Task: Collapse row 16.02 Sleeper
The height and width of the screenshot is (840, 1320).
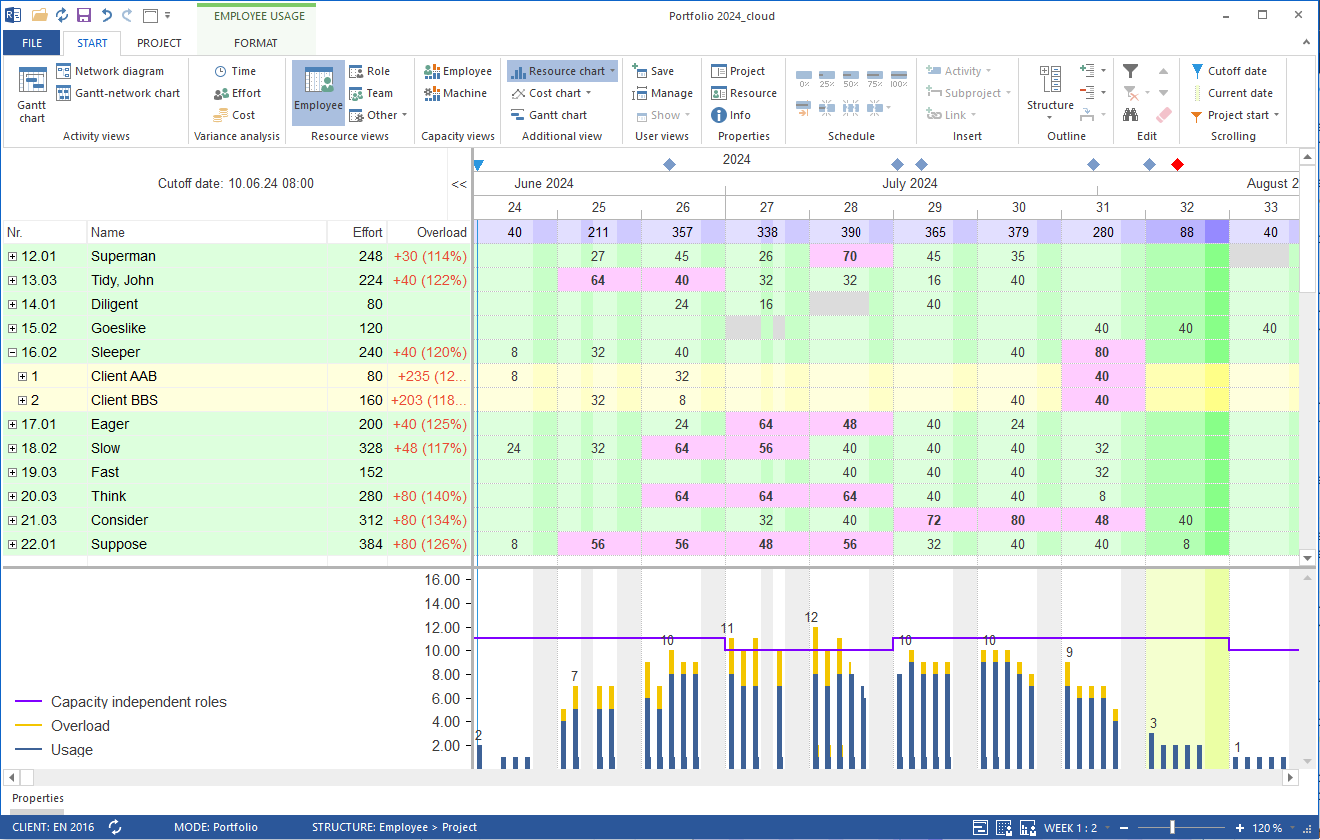Action: tap(12, 352)
